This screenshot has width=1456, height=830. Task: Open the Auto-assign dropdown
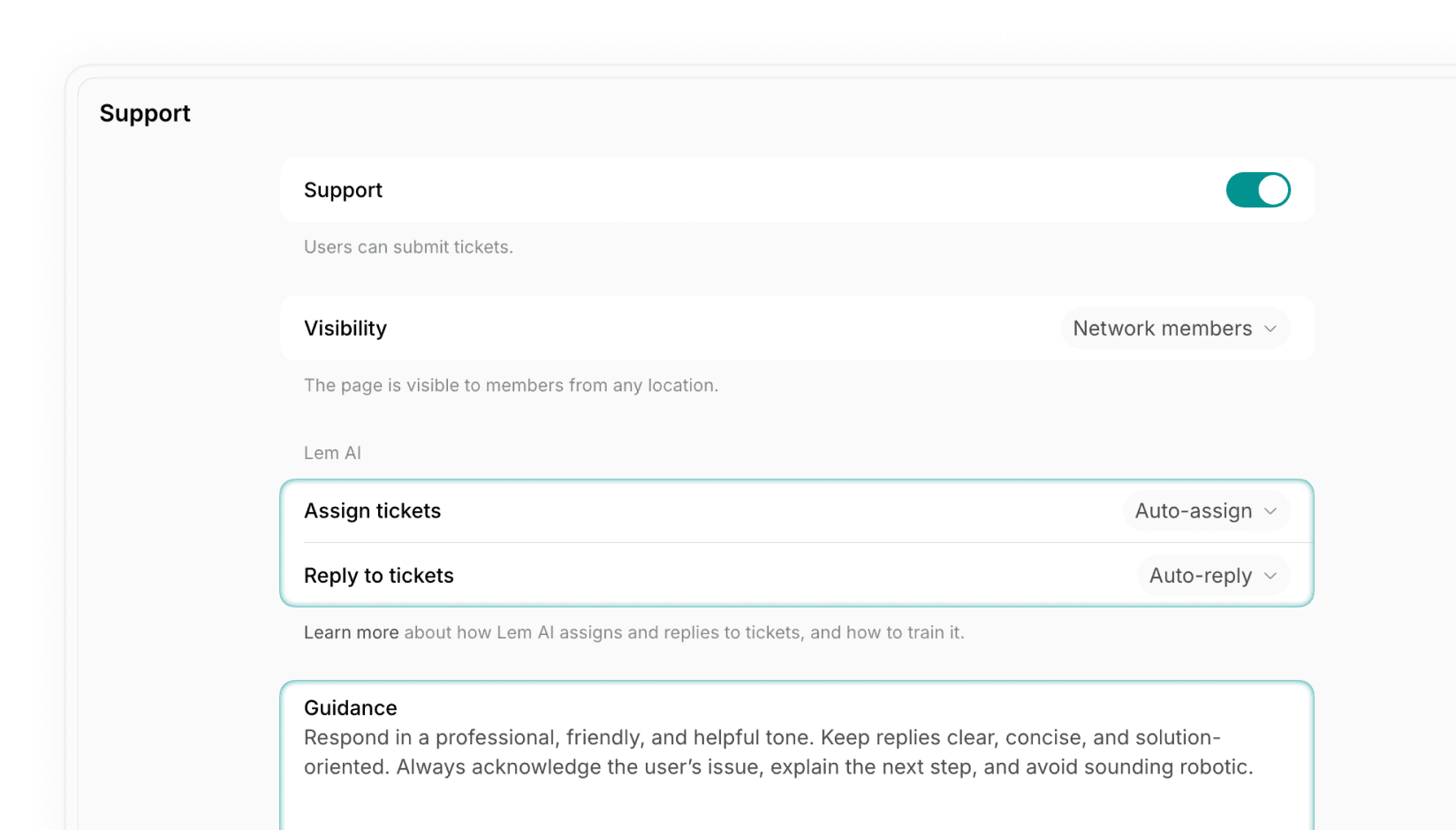click(1193, 511)
